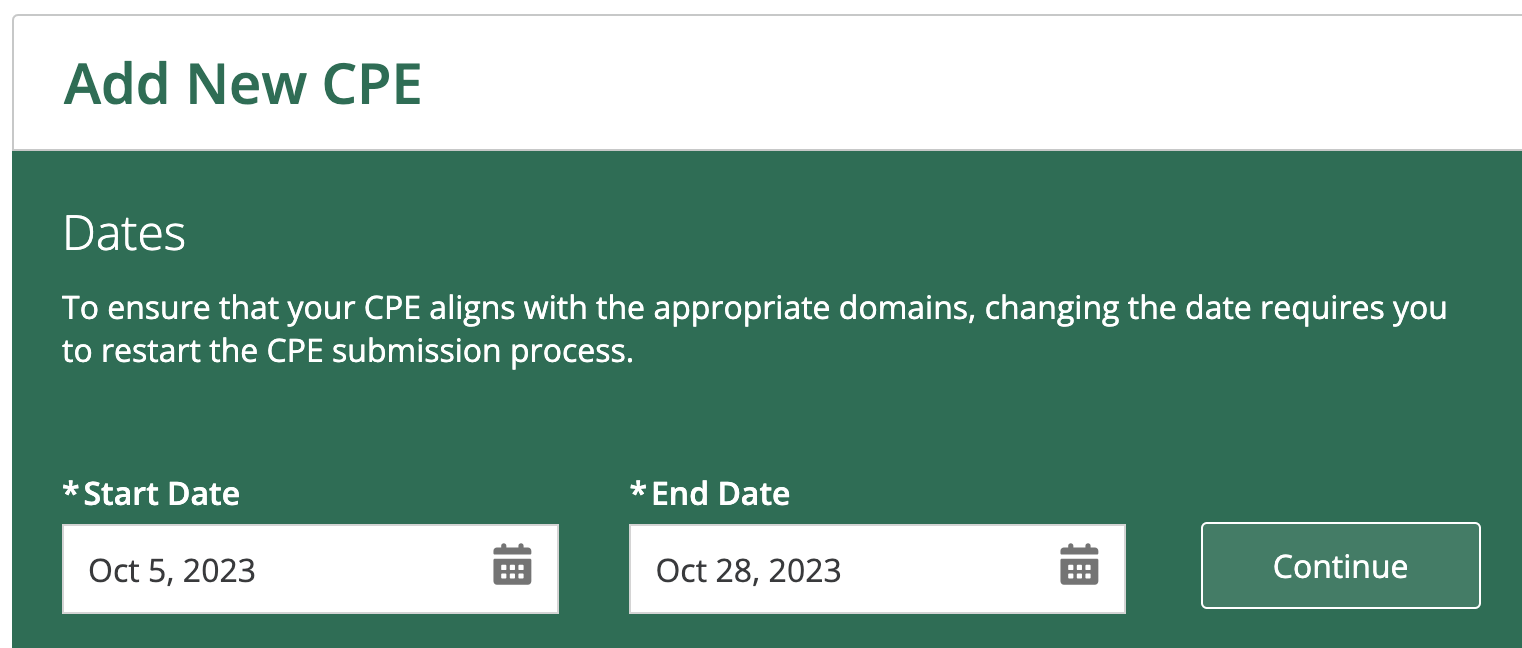Image resolution: width=1522 pixels, height=648 pixels.
Task: Select the 'Oct 28, 2023' date text
Action: point(748,571)
